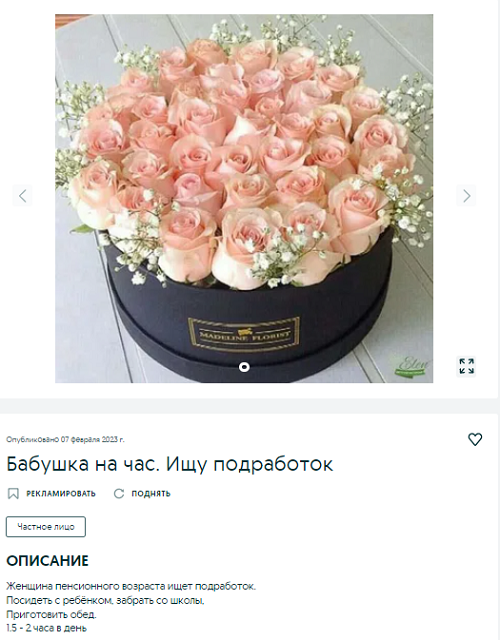Select the carousel dot indicator on photo
Screen dimensions: 500x640
(x=244, y=367)
